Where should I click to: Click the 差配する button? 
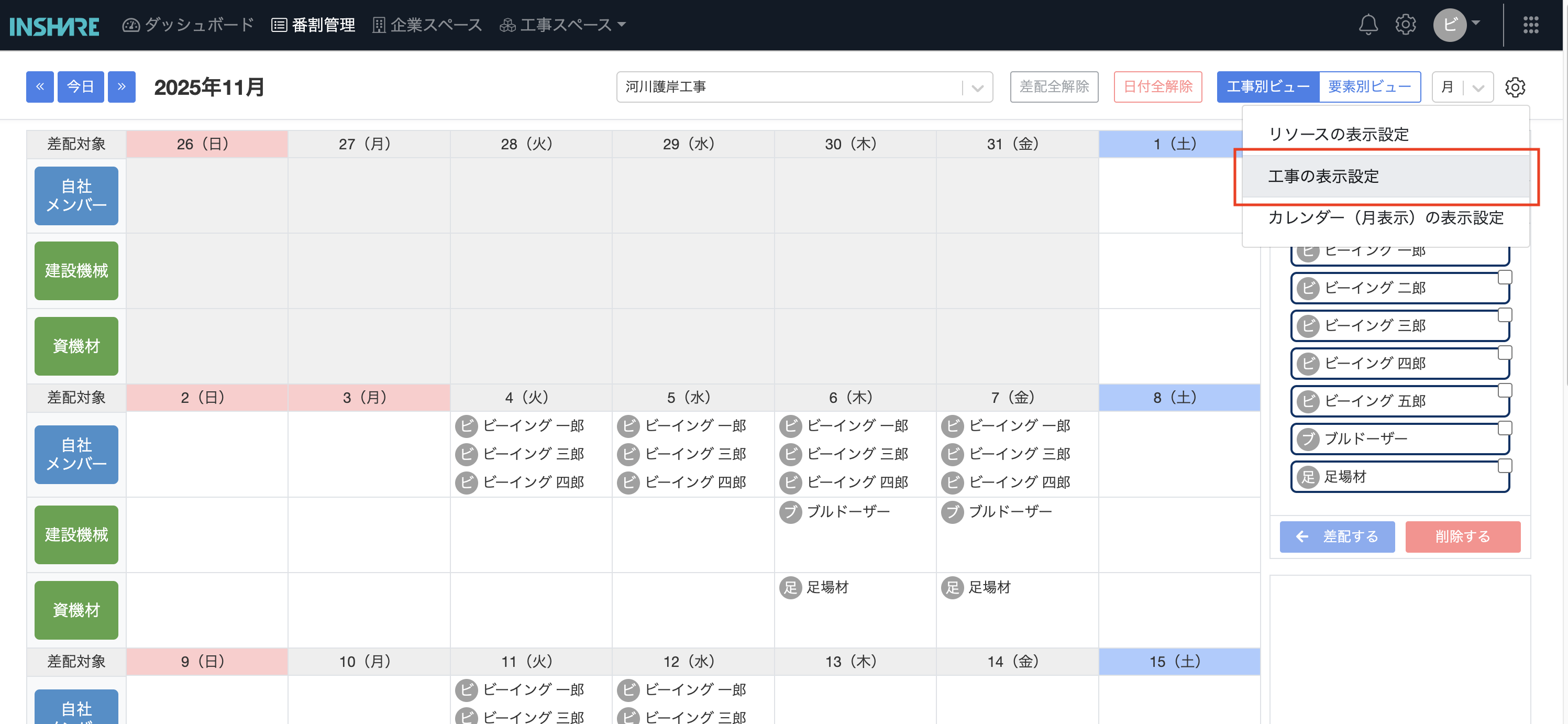click(x=1338, y=536)
